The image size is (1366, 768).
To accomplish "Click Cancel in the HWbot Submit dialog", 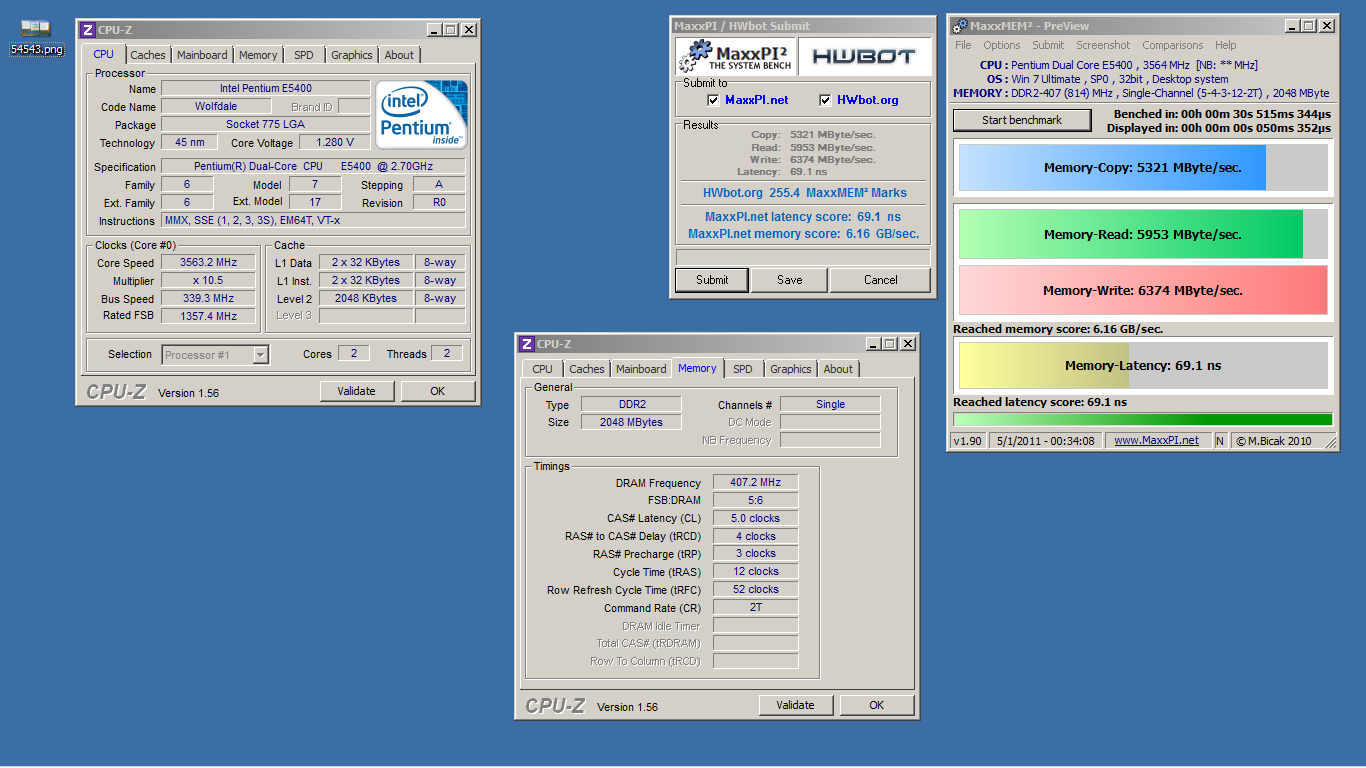I will coord(881,280).
